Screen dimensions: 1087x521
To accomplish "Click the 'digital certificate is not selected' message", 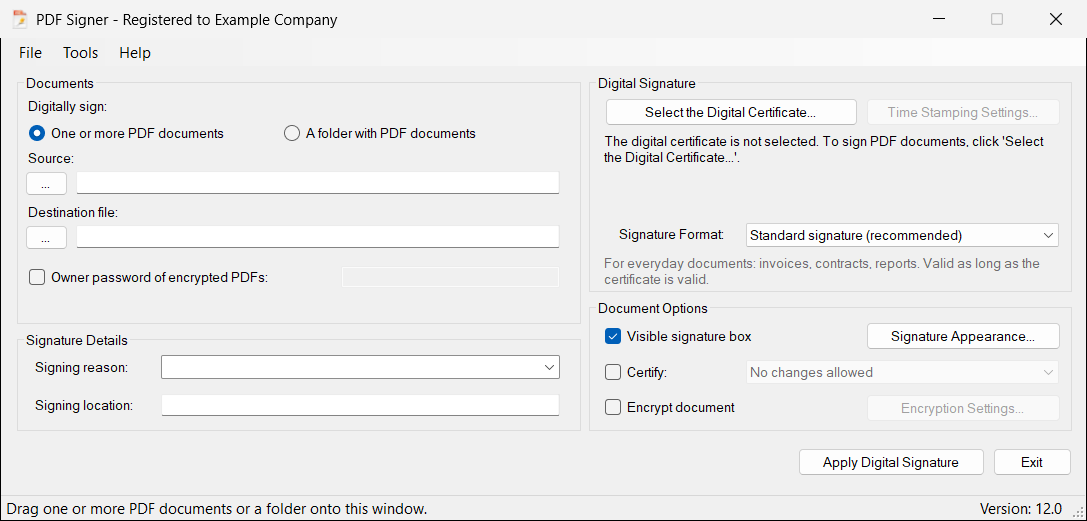I will tap(824, 150).
